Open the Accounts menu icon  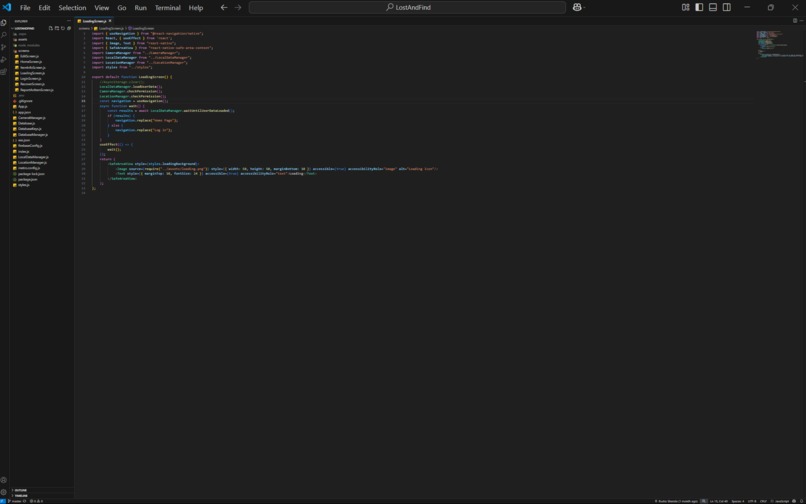pos(4,480)
